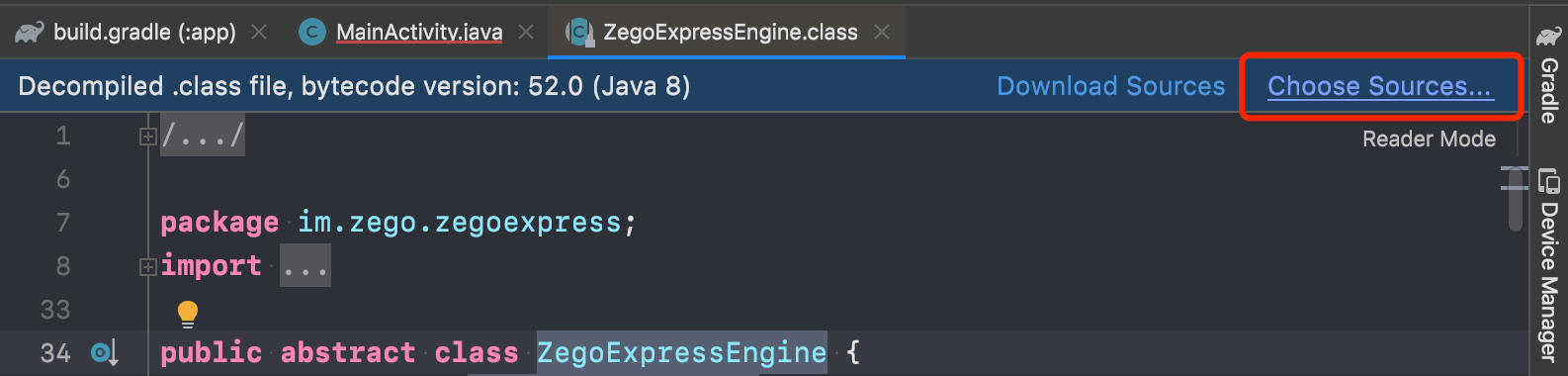Viewport: 1568px width, 376px height.
Task: Switch to the build.gradle (:app) tab
Action: pos(144,33)
